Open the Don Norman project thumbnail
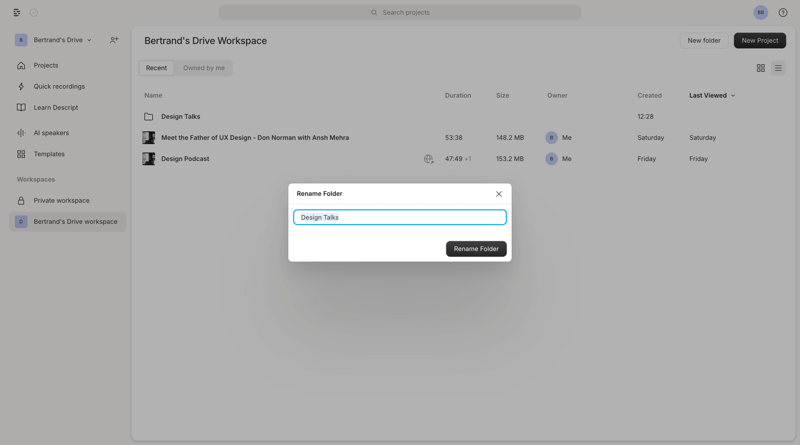Screen dimensions: 800x445 click(x=148, y=138)
